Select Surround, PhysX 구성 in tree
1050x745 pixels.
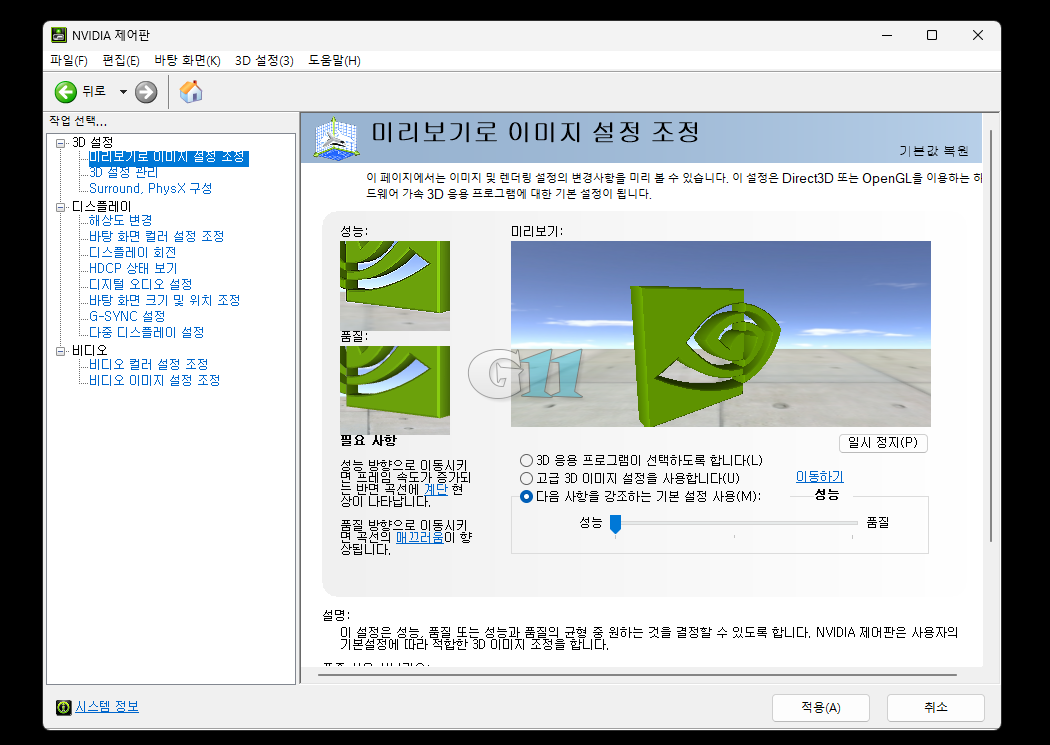click(151, 189)
